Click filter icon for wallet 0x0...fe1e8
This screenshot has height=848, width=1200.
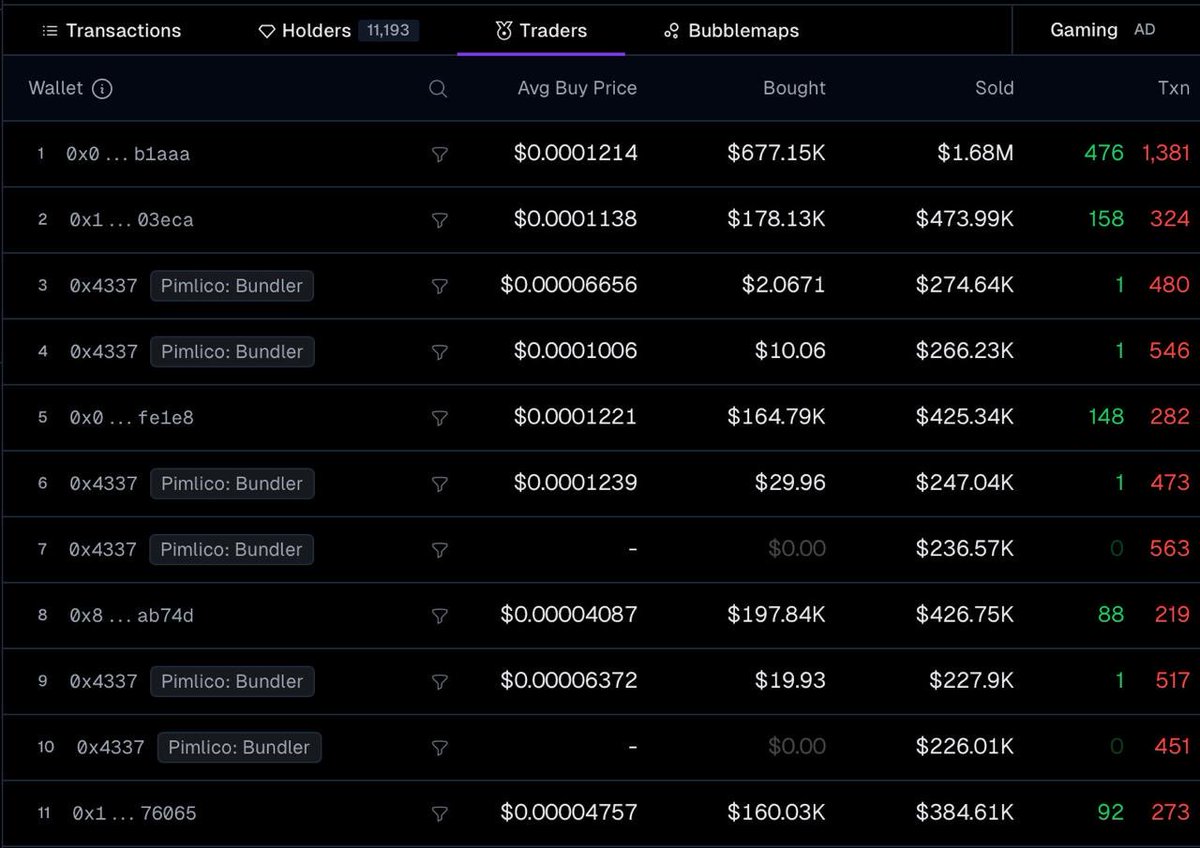point(439,418)
